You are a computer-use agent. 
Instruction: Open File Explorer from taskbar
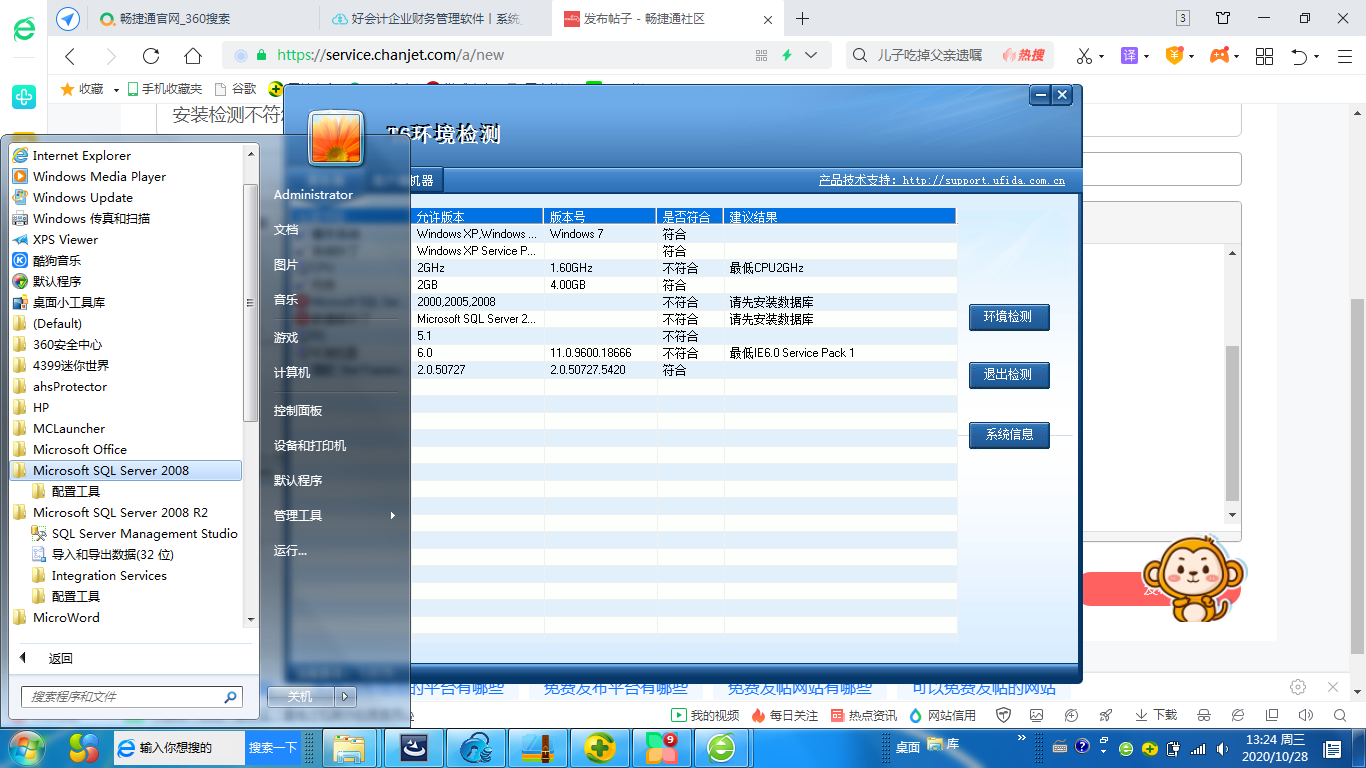[x=349, y=748]
